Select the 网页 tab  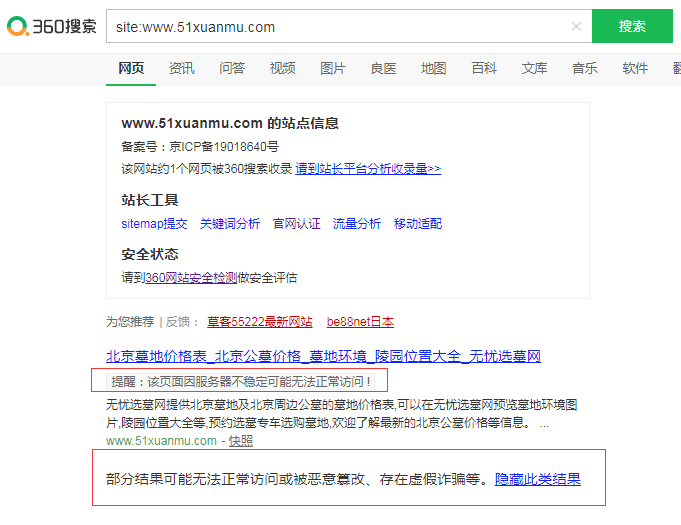tap(131, 68)
